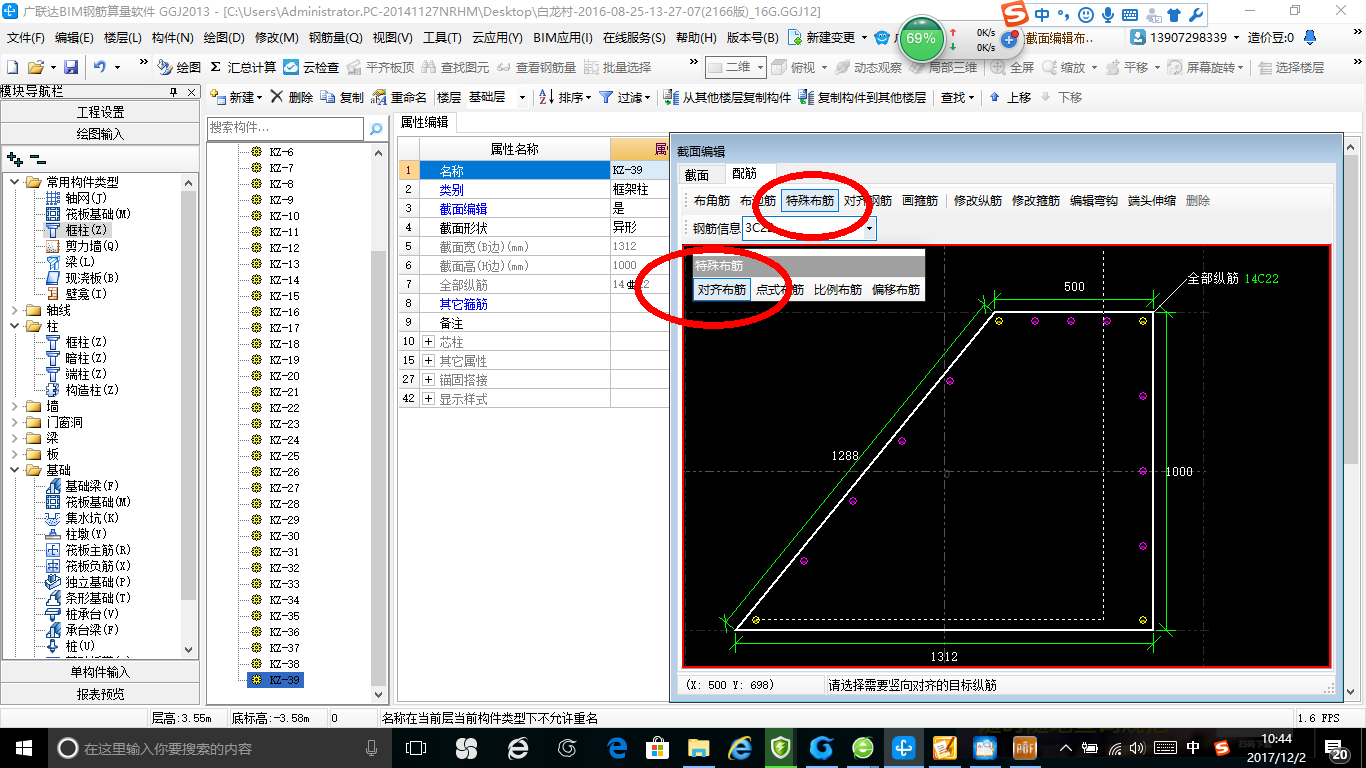Viewport: 1366px width, 768px height.
Task: Select the 轴网(J) grid component icon
Action: (53, 198)
